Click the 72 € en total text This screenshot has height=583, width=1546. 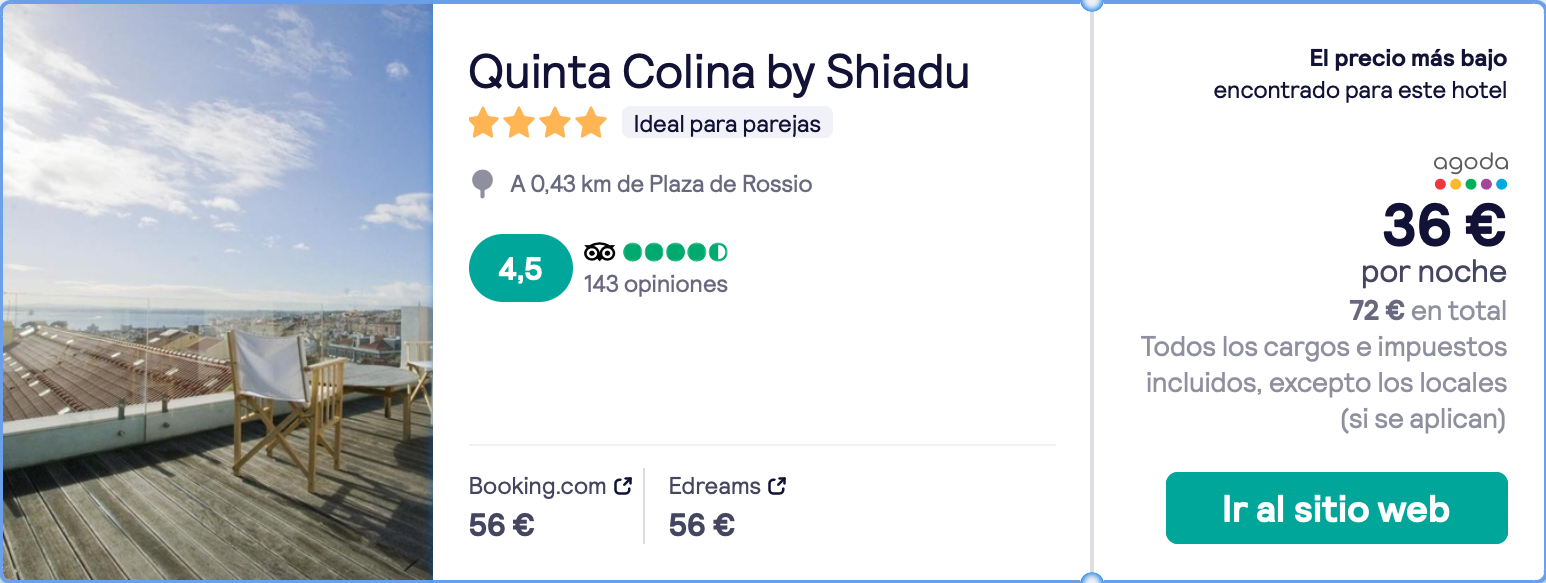[1428, 311]
